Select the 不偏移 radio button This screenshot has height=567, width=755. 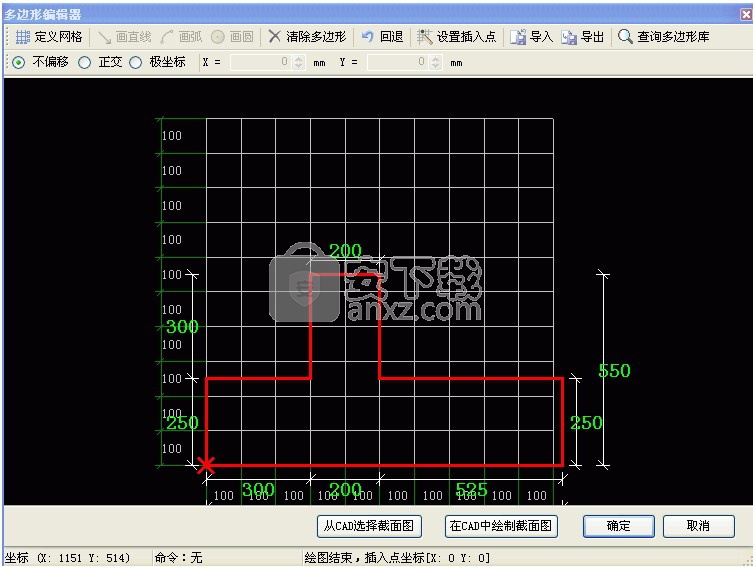[x=18, y=63]
